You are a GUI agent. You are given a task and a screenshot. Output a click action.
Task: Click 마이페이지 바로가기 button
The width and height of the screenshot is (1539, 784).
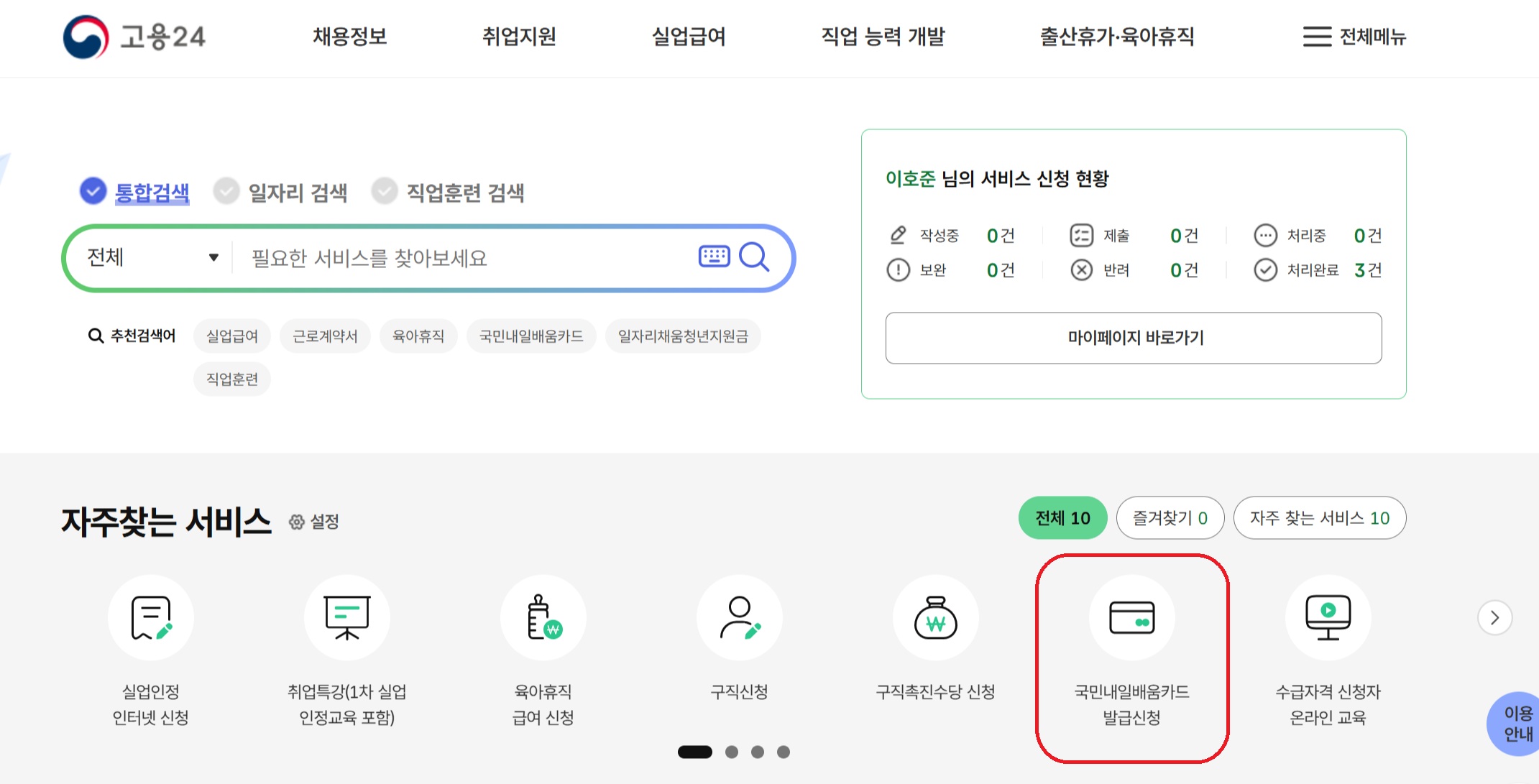[x=1134, y=338]
